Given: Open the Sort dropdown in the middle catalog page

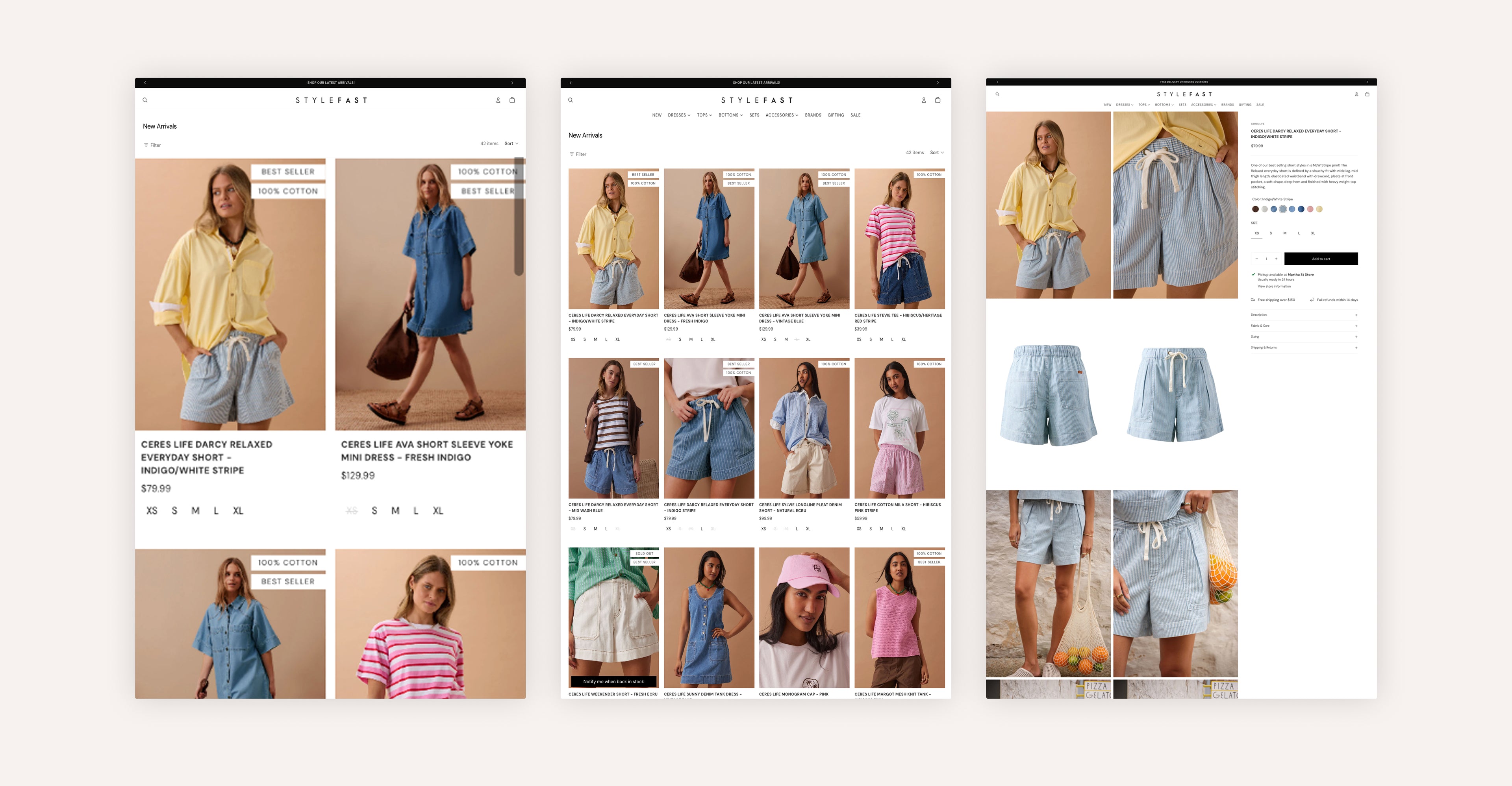Looking at the screenshot, I should click(937, 152).
